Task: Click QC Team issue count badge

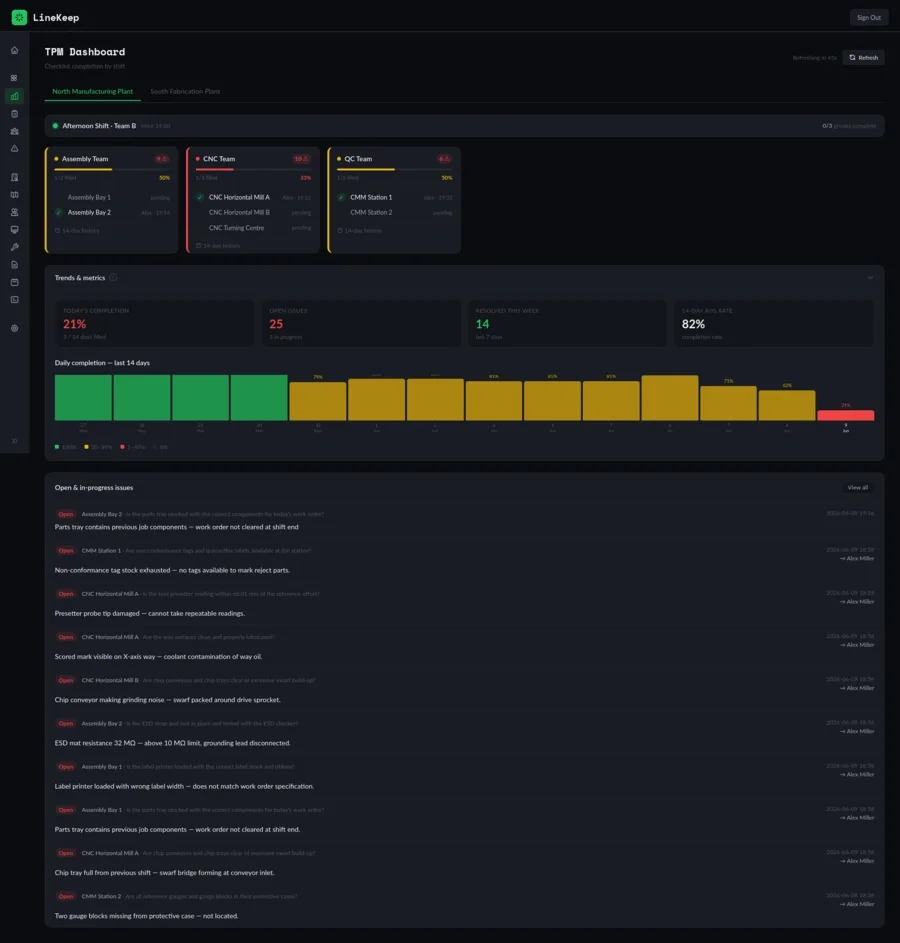Action: 444,159
